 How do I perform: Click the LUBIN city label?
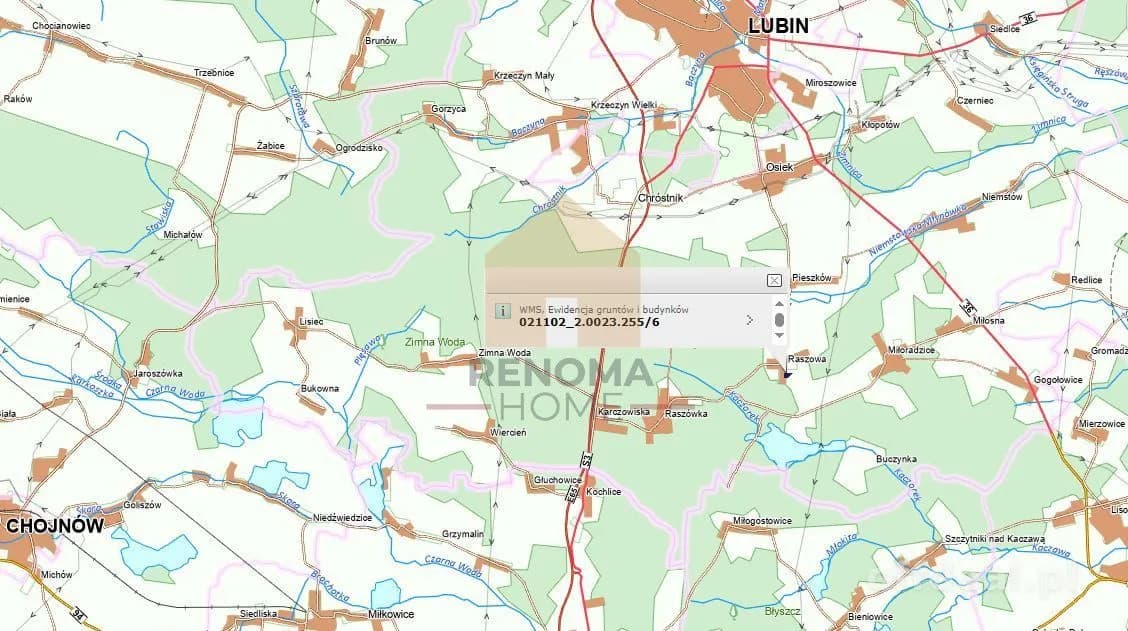point(778,26)
